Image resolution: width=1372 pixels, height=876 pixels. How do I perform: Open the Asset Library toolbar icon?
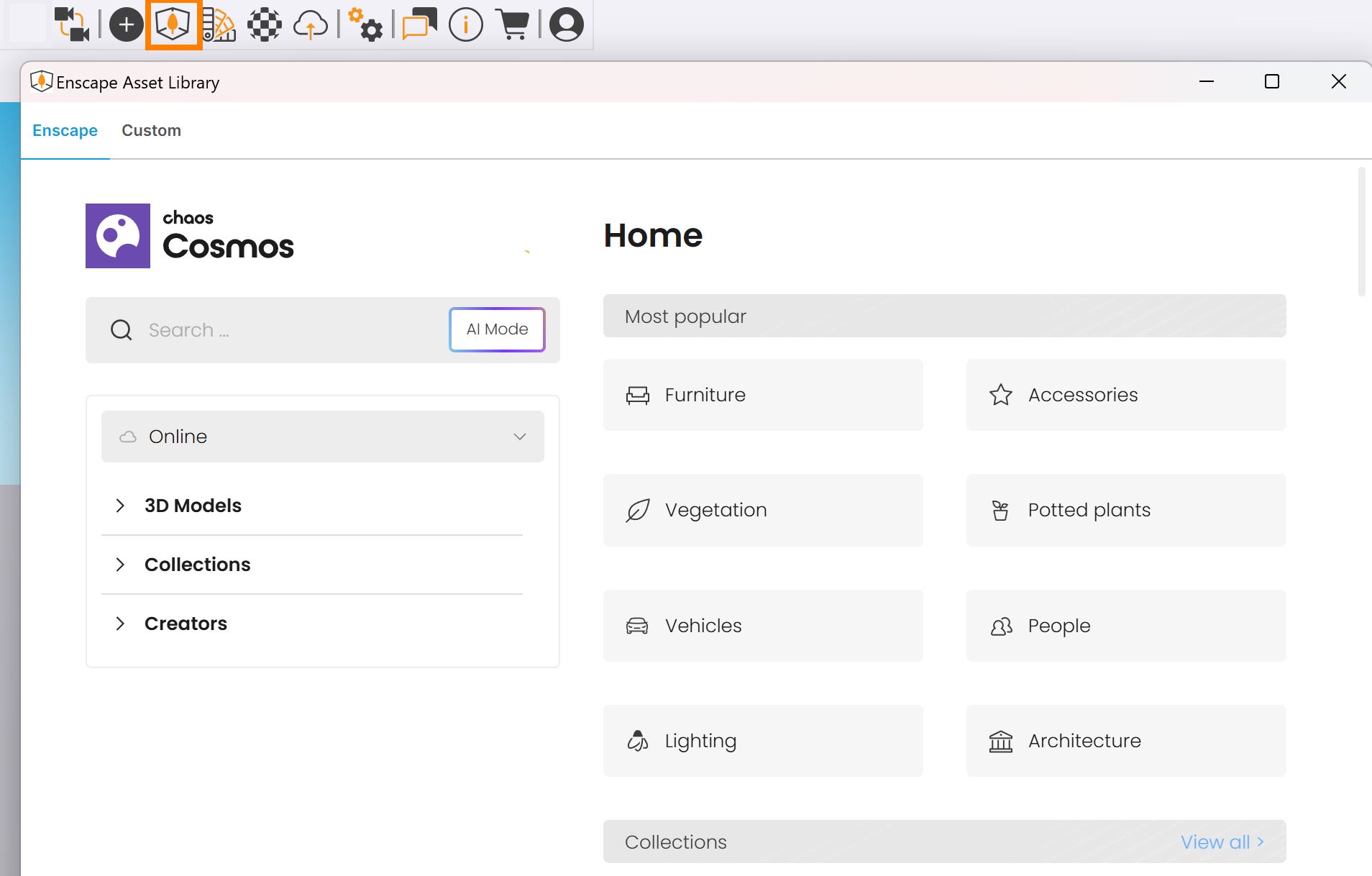coord(173,24)
